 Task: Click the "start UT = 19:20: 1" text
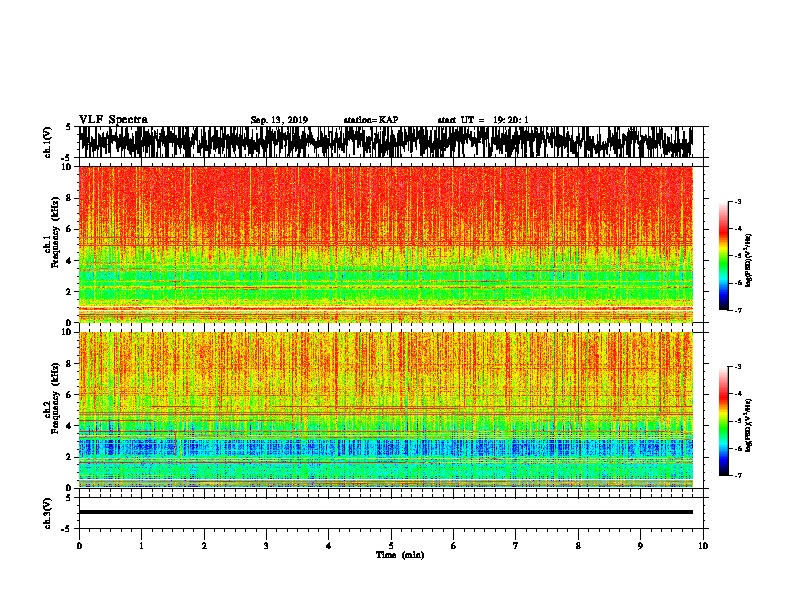(x=483, y=120)
